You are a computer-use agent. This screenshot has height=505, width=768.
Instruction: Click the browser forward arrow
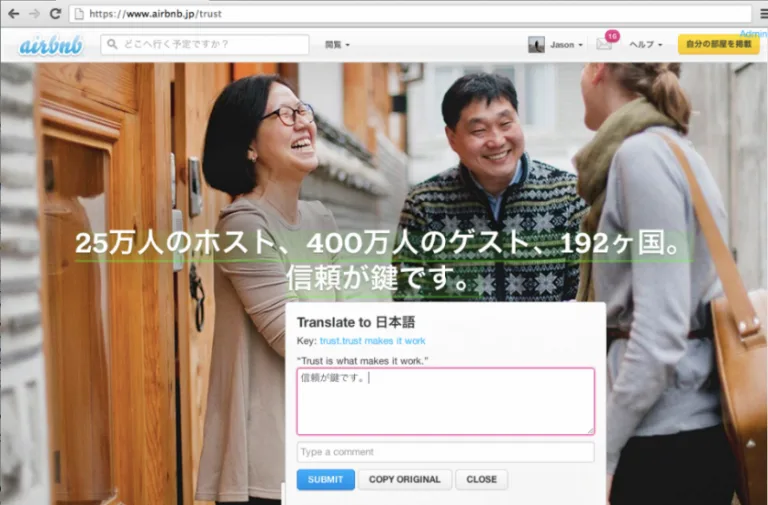(34, 14)
